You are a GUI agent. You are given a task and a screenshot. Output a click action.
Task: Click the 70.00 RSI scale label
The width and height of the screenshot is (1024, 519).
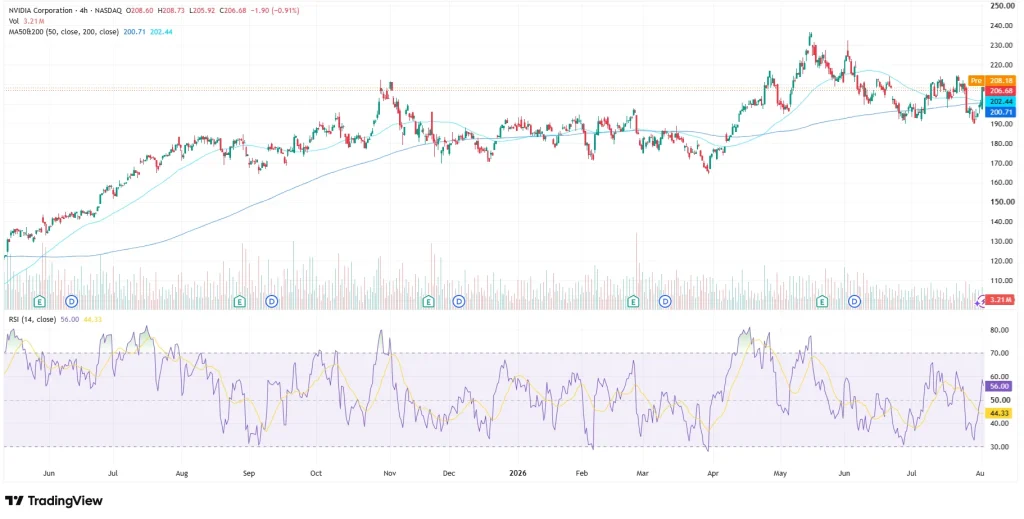1000,353
